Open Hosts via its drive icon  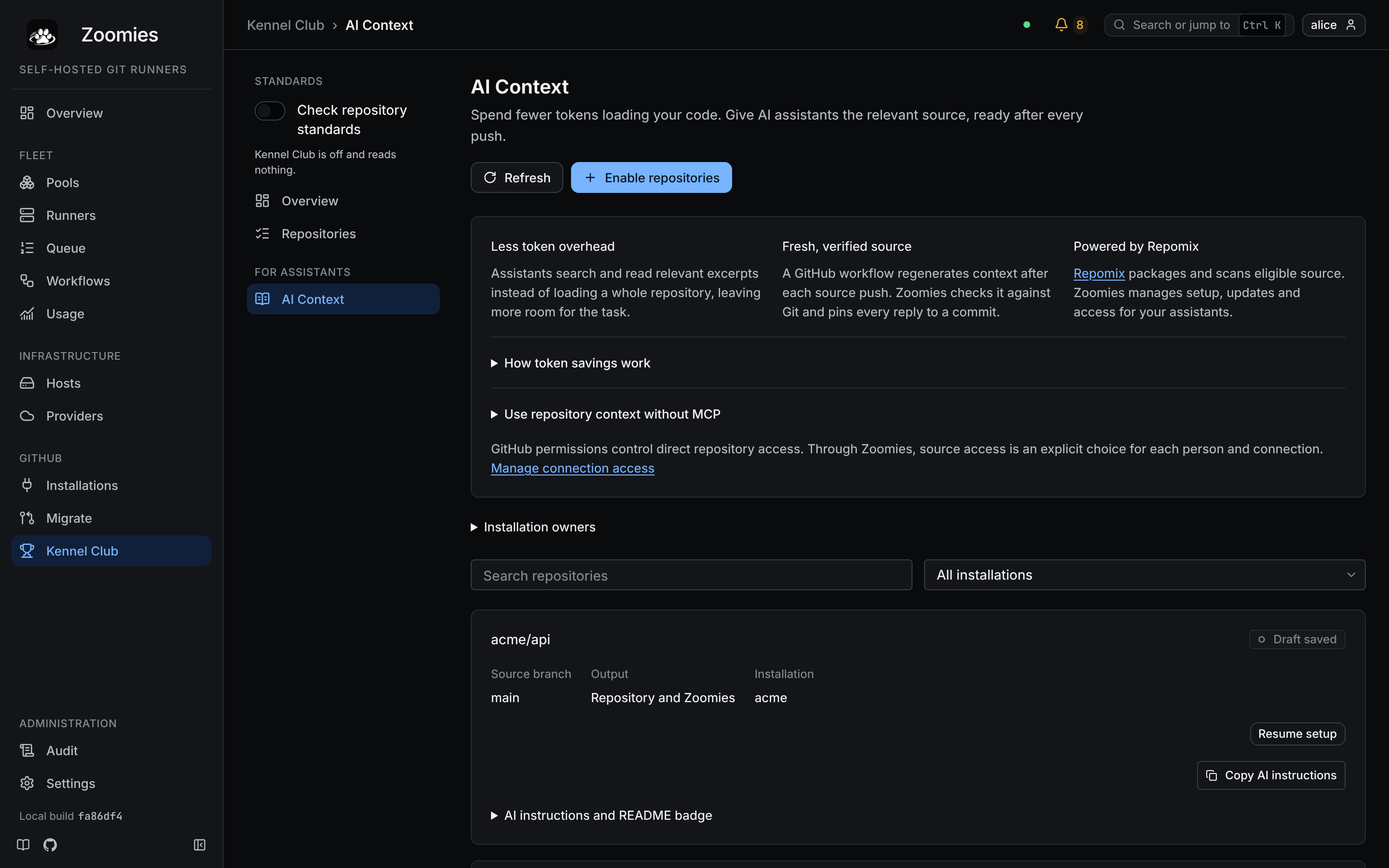click(x=27, y=383)
